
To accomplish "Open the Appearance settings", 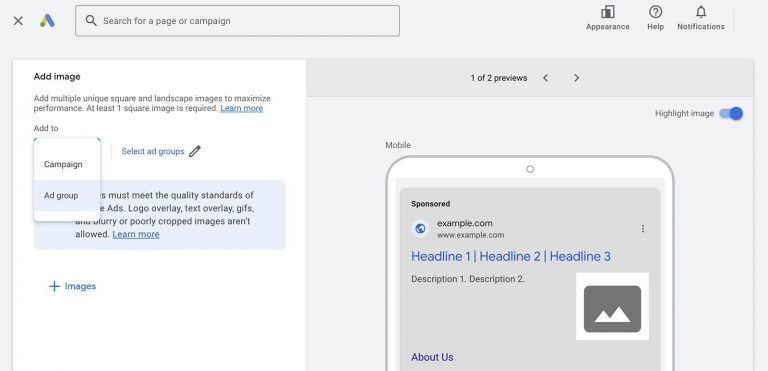I will [607, 18].
